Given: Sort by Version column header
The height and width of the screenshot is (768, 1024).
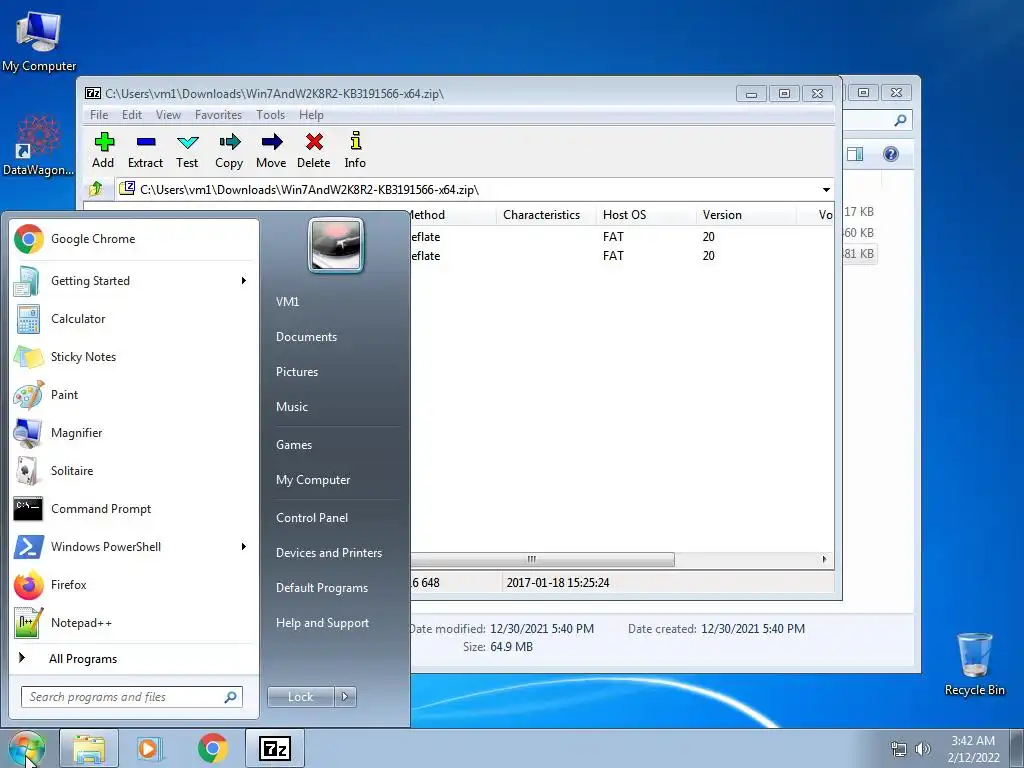Looking at the screenshot, I should 746,215.
